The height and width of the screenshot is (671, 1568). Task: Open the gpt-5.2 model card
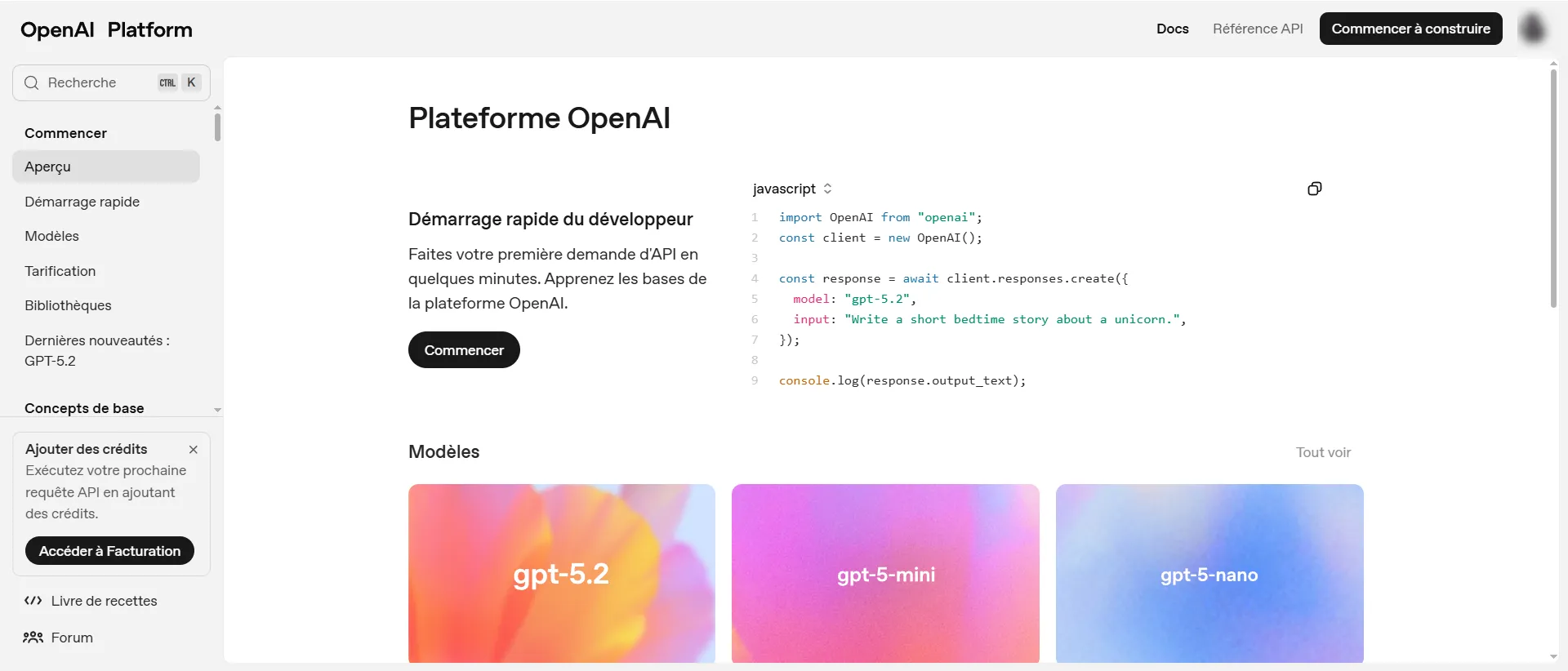(x=561, y=573)
